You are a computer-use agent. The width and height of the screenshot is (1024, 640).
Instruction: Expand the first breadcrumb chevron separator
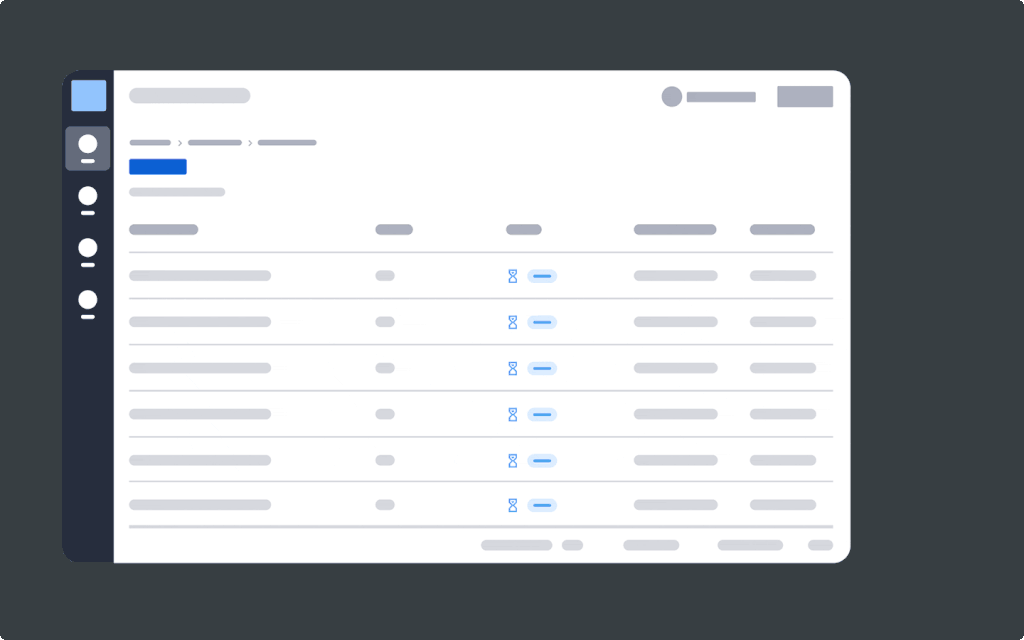click(180, 142)
